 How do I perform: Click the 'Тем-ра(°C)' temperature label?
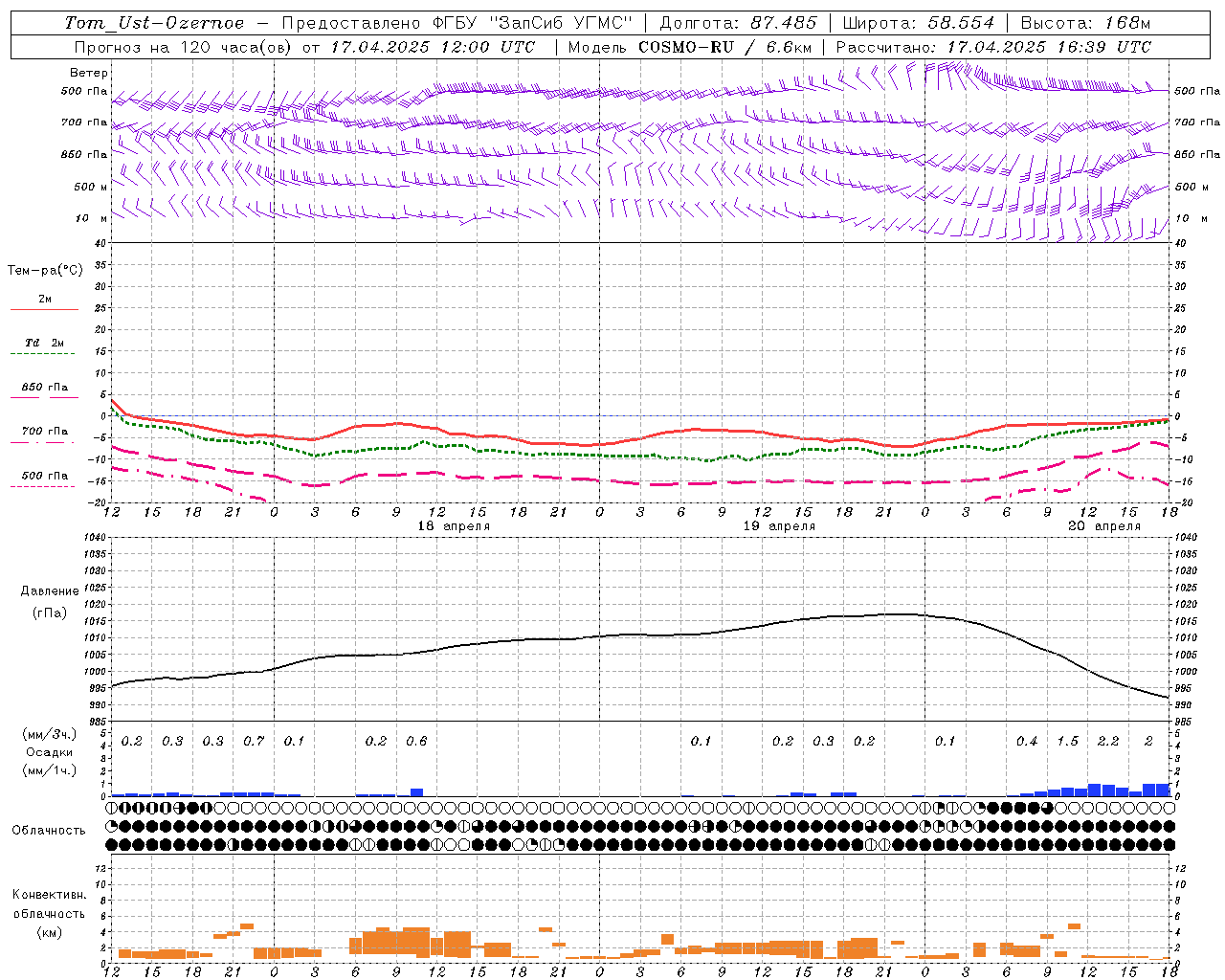pyautogui.click(x=45, y=271)
